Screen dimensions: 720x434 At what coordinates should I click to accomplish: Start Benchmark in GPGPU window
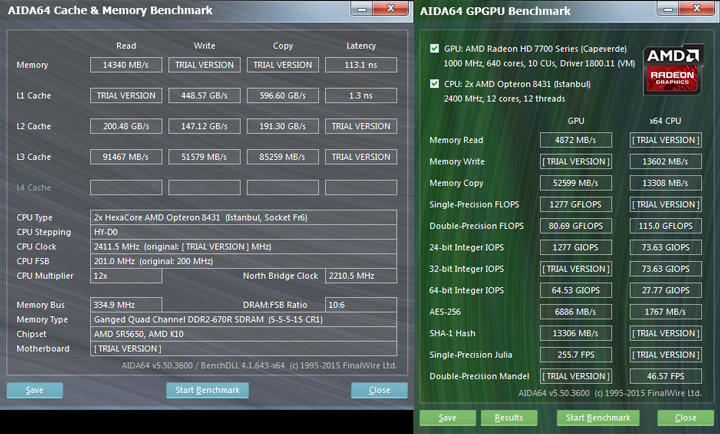598,418
